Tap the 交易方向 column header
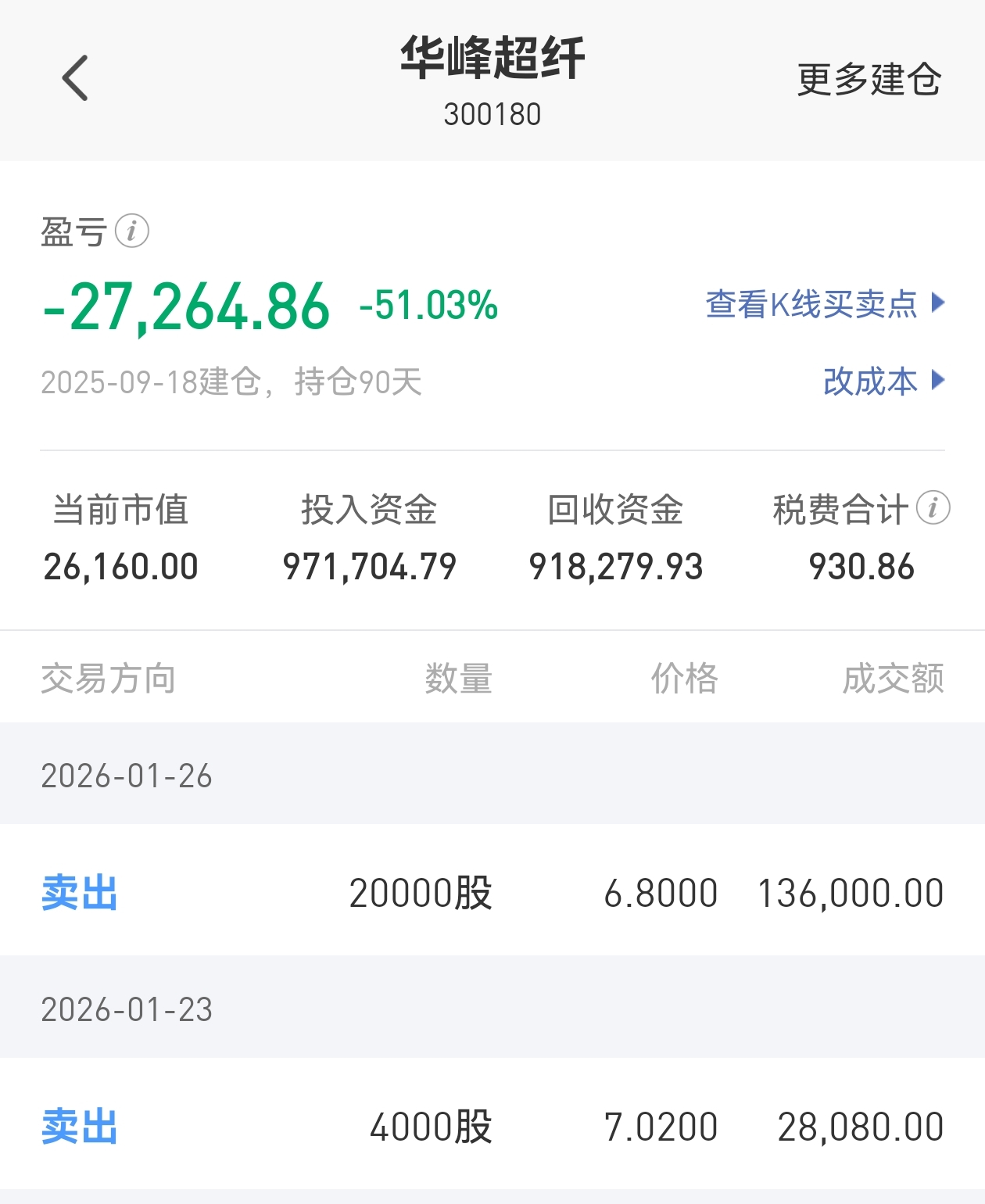The image size is (985, 1204). click(108, 679)
